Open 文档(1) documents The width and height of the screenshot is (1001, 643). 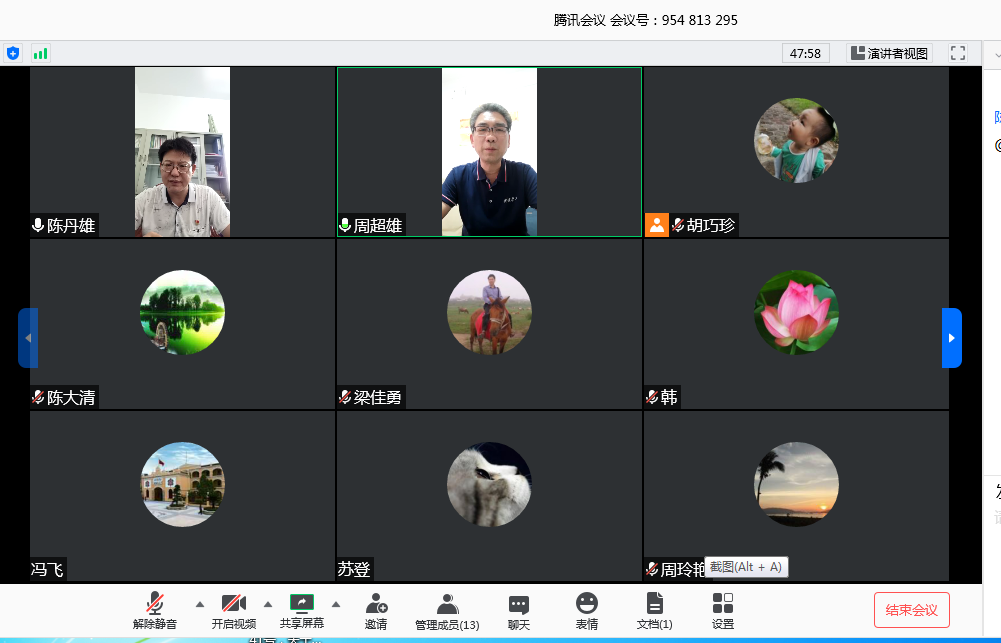654,609
